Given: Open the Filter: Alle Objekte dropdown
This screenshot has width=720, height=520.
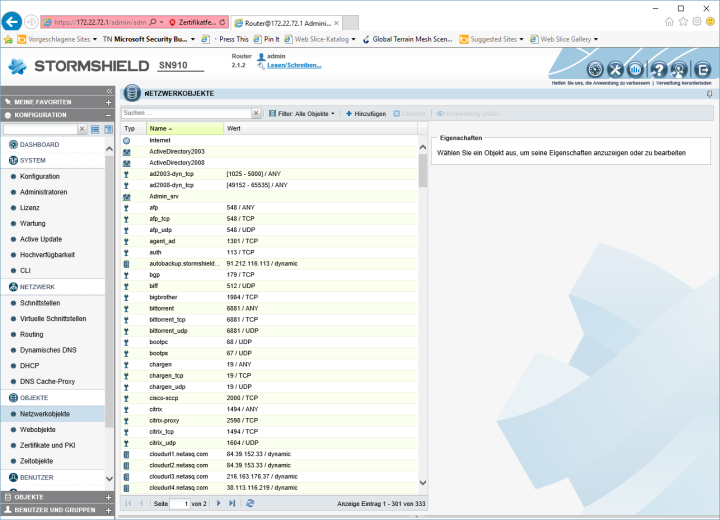Looking at the screenshot, I should (x=305, y=114).
